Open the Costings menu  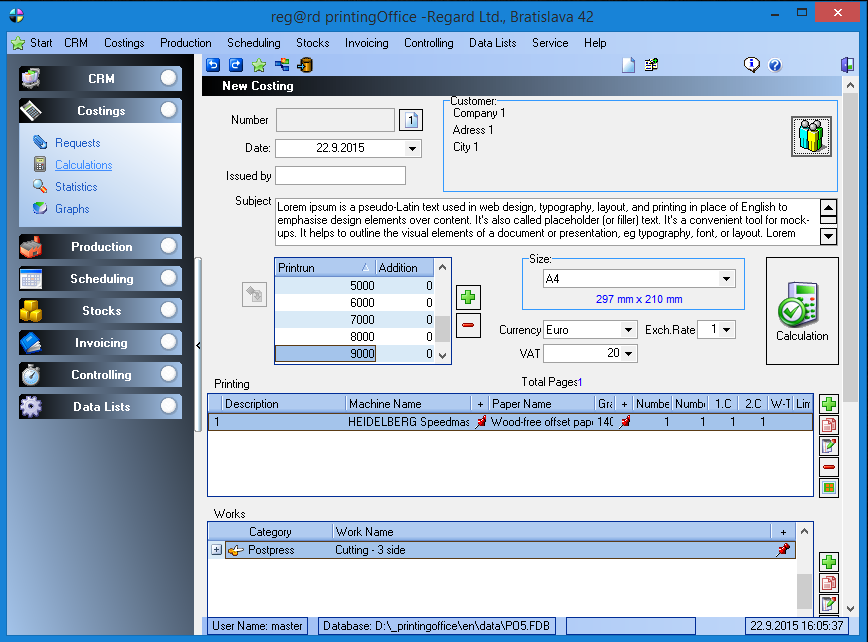[x=124, y=43]
